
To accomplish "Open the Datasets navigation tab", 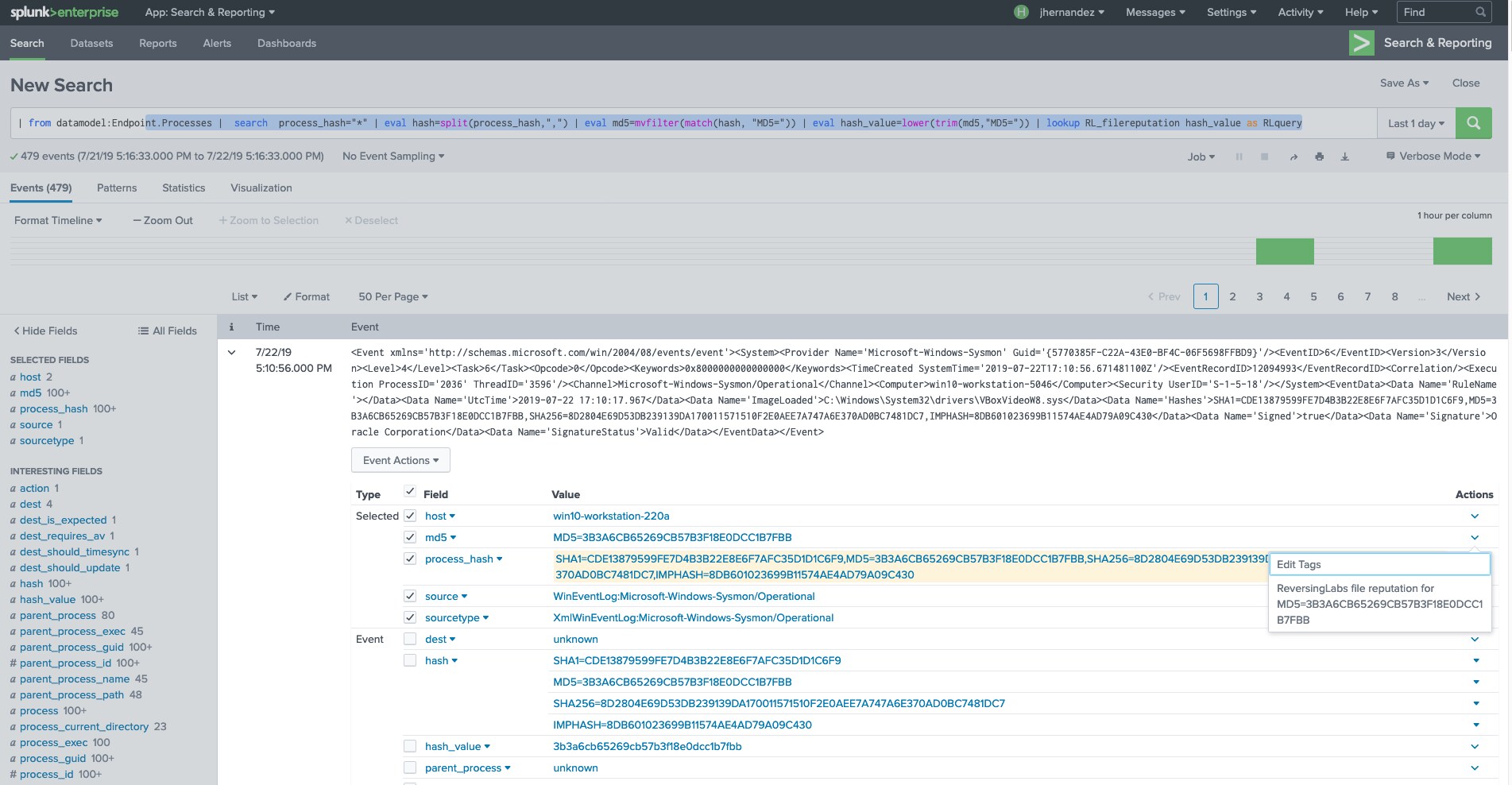I will click(x=91, y=43).
